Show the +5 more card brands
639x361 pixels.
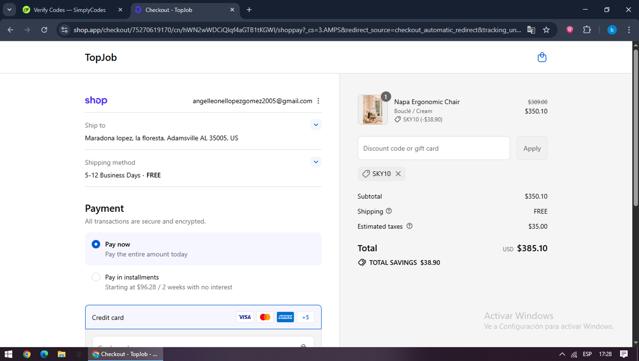pos(305,317)
